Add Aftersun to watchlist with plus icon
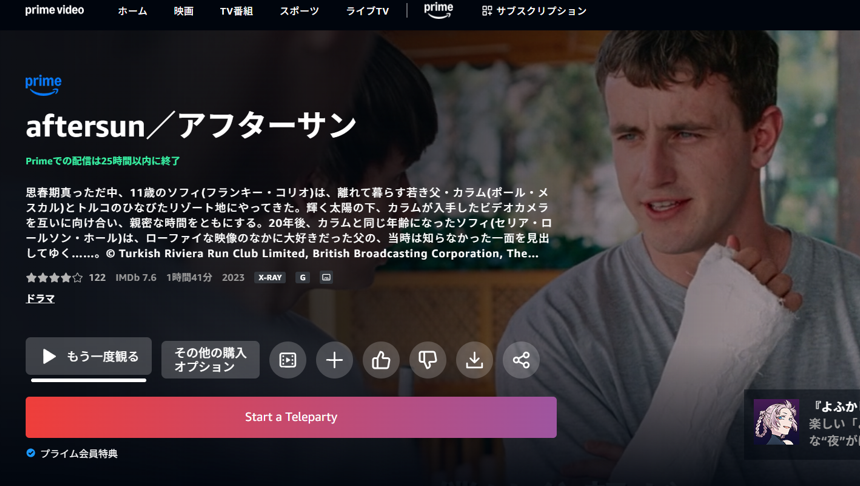860x486 pixels. (335, 360)
